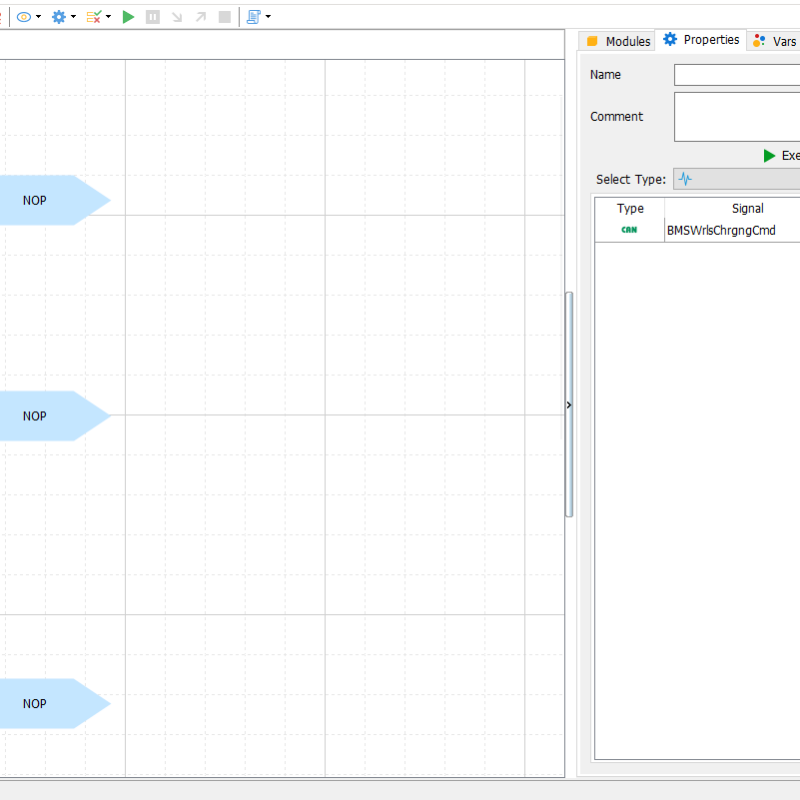This screenshot has width=800, height=800.
Task: Click the checklist validation icon
Action: (x=94, y=17)
